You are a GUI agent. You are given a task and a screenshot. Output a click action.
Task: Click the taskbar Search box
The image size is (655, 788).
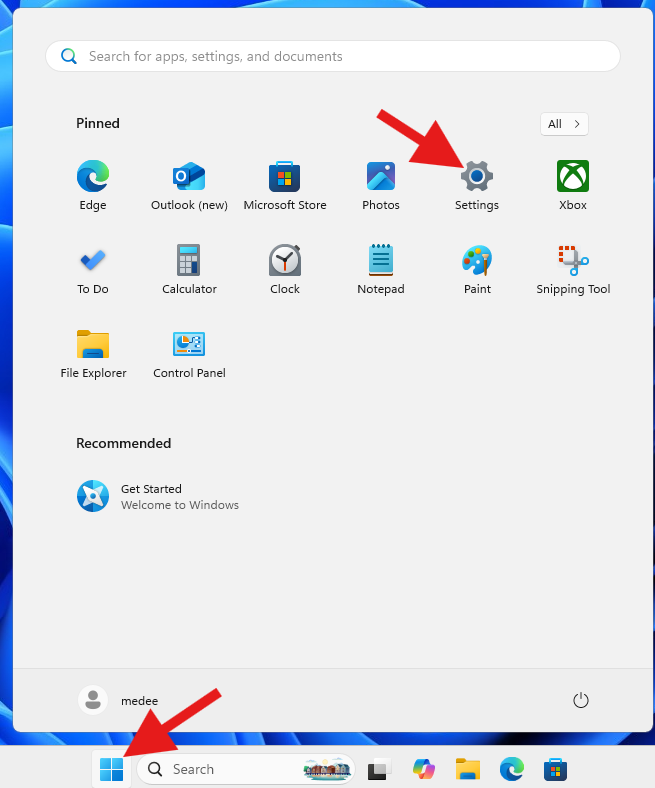[246, 769]
